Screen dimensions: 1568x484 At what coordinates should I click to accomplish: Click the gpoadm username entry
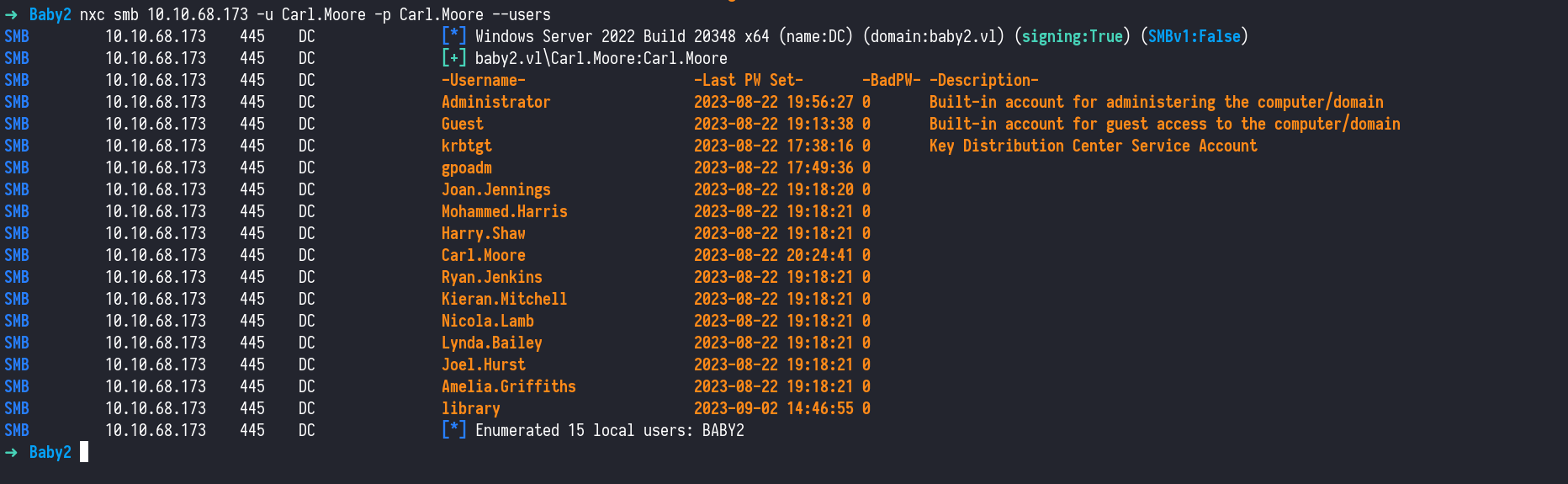[466, 168]
